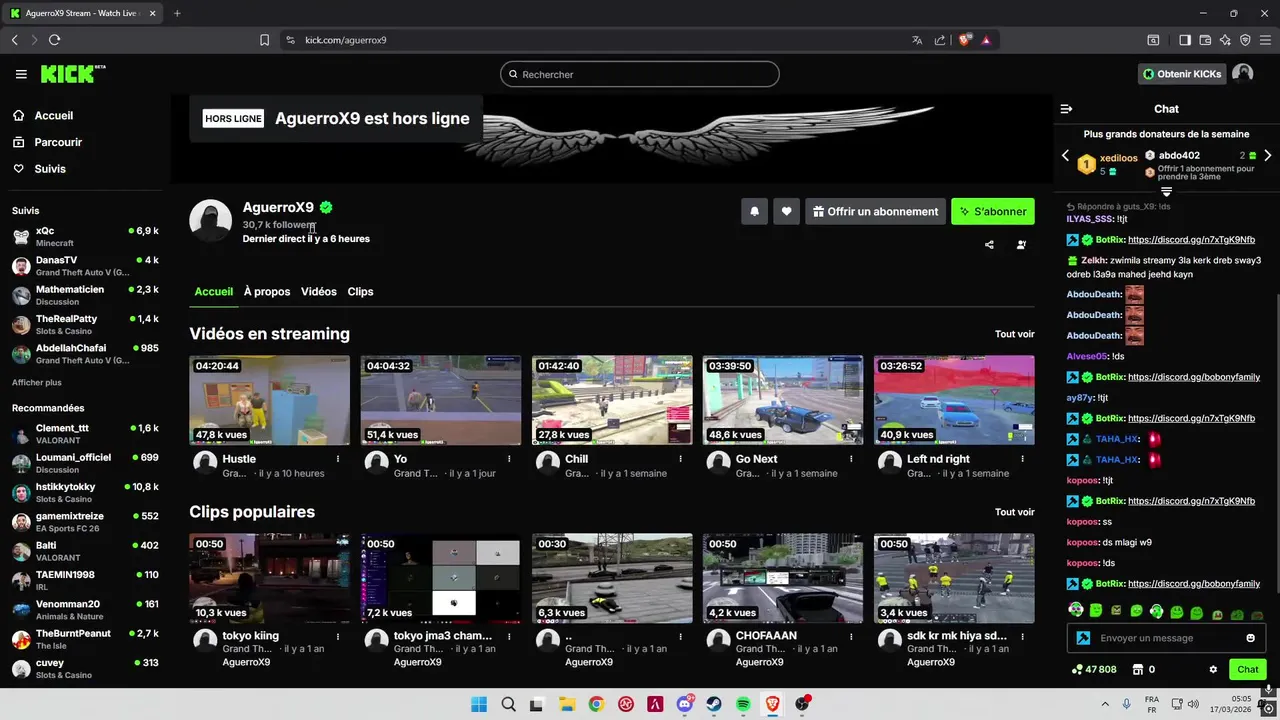Open Brave Wallet toolbar icon
1280x720 pixels.
[x=1205, y=40]
